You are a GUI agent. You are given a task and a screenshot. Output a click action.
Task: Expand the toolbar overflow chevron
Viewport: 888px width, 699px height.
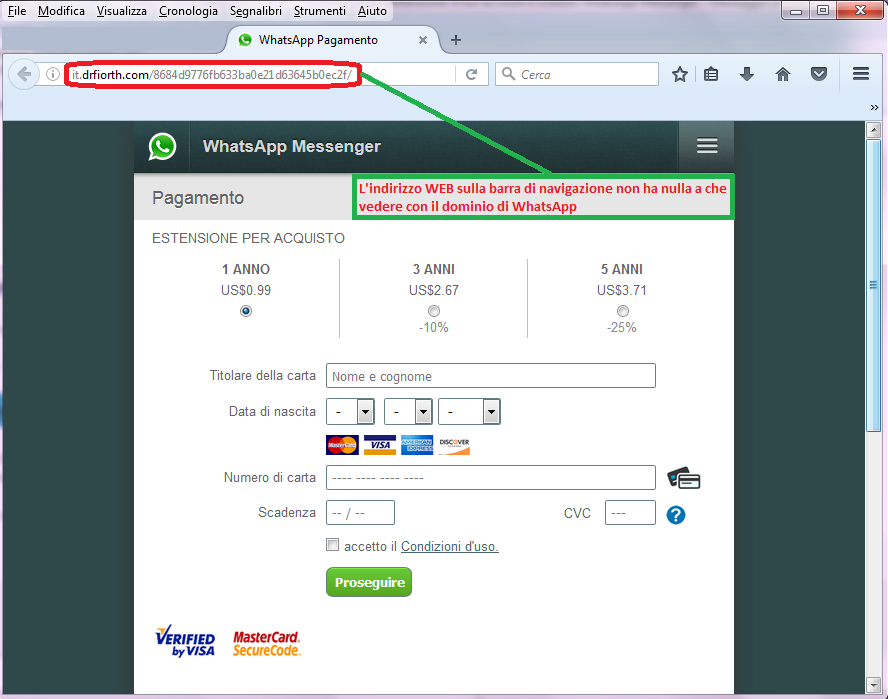click(x=874, y=108)
